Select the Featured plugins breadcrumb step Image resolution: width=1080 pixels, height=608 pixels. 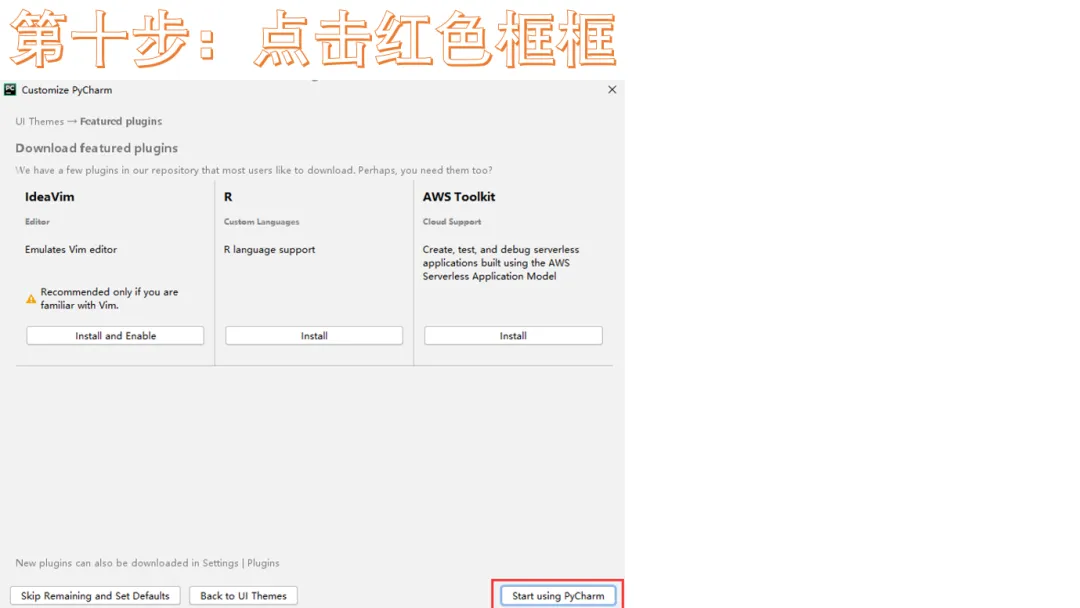[121, 121]
